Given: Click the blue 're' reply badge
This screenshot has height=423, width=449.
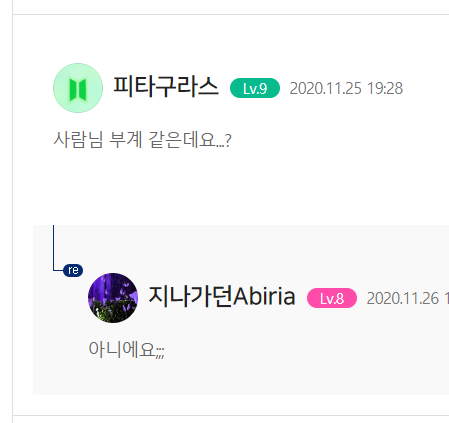Looking at the screenshot, I should [73, 270].
